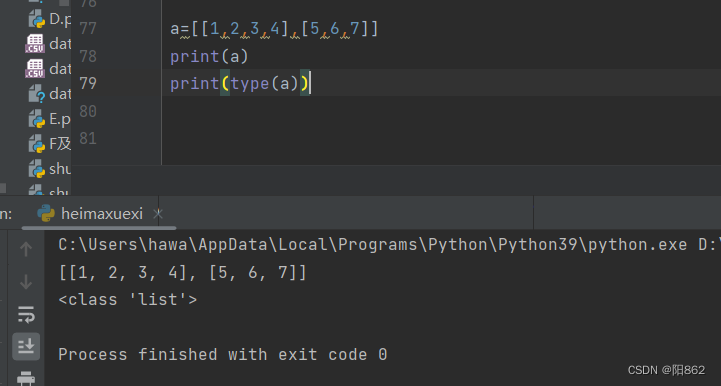This screenshot has width=721, height=386.
Task: Open the unknown-type dat file with question mark
Action: coord(50,94)
